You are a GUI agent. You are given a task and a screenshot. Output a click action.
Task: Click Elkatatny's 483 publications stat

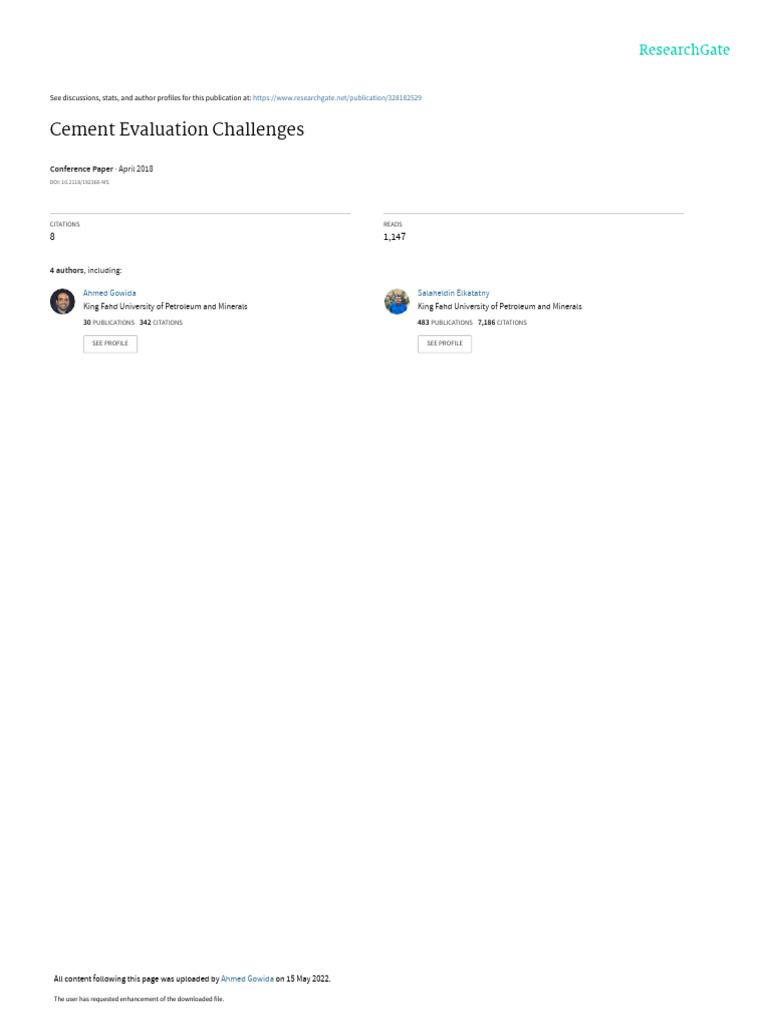click(445, 323)
